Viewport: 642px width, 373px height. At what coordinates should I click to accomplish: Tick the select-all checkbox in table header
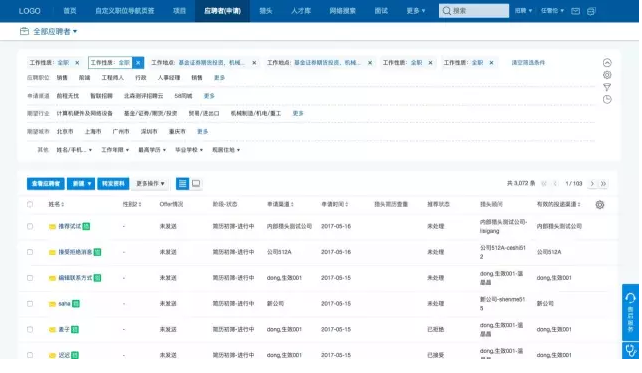(x=30, y=205)
